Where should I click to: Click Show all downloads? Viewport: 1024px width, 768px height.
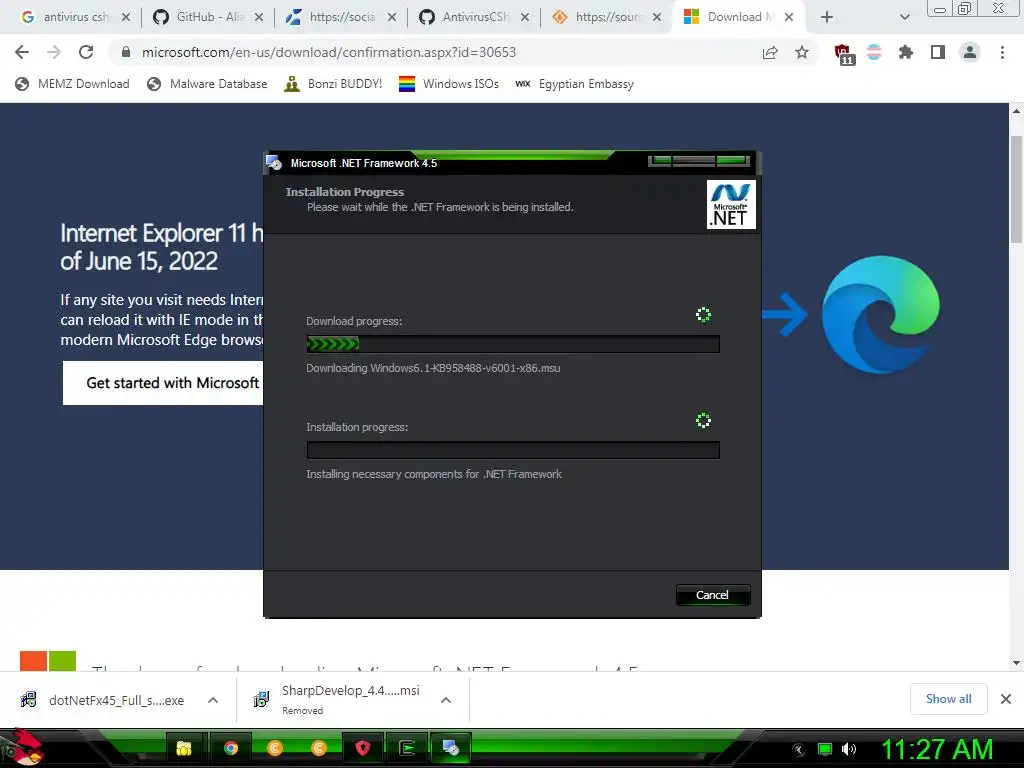[948, 699]
